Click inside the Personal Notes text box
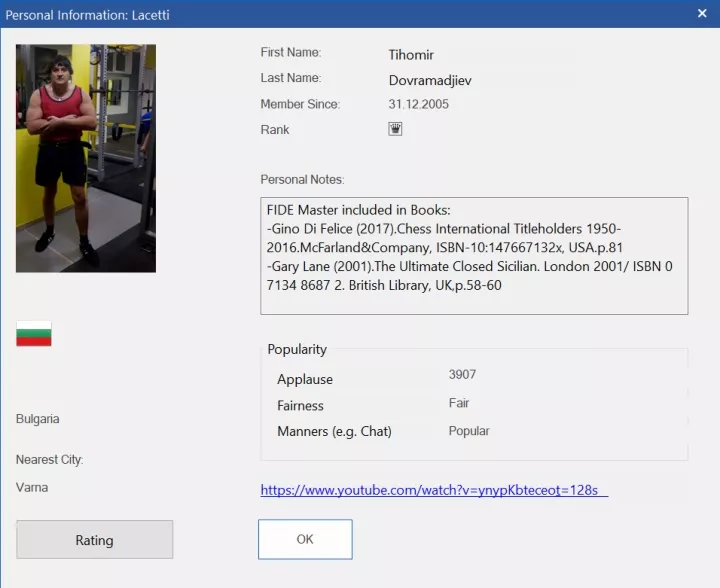 [474, 256]
